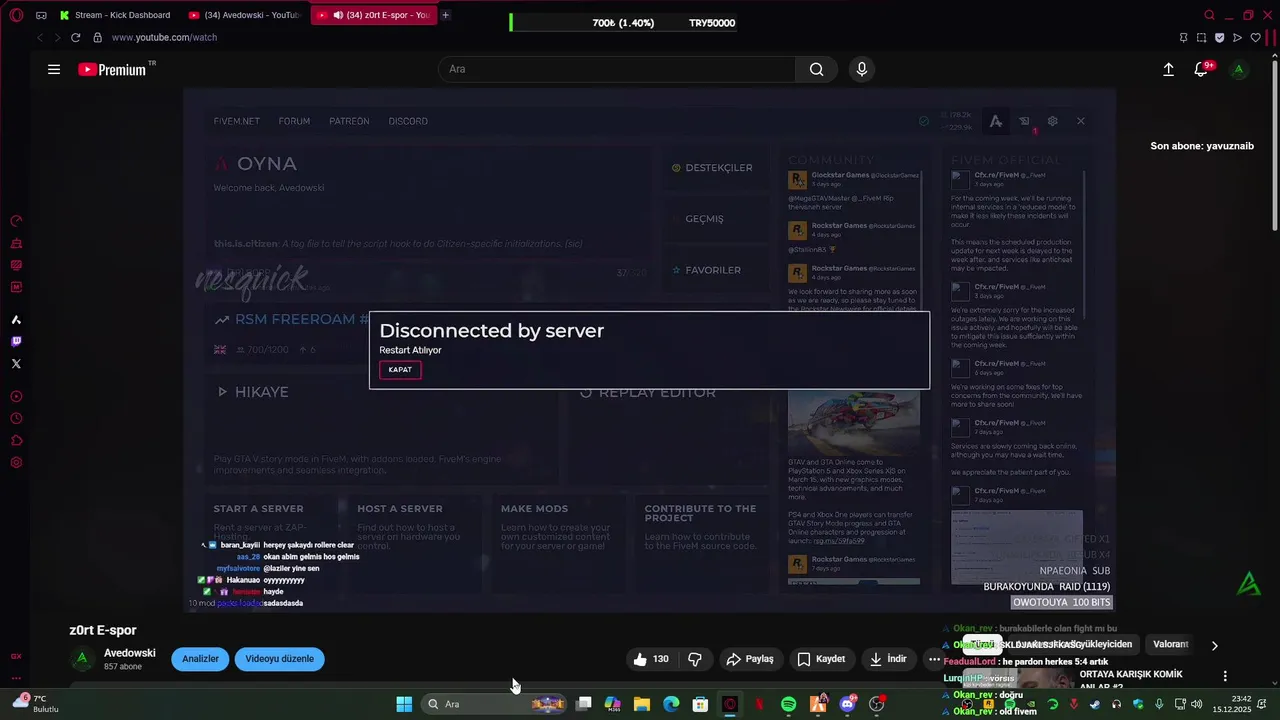Toggle the ad blocker shield icon
Viewport: 1280px width, 720px height.
[x=1219, y=37]
